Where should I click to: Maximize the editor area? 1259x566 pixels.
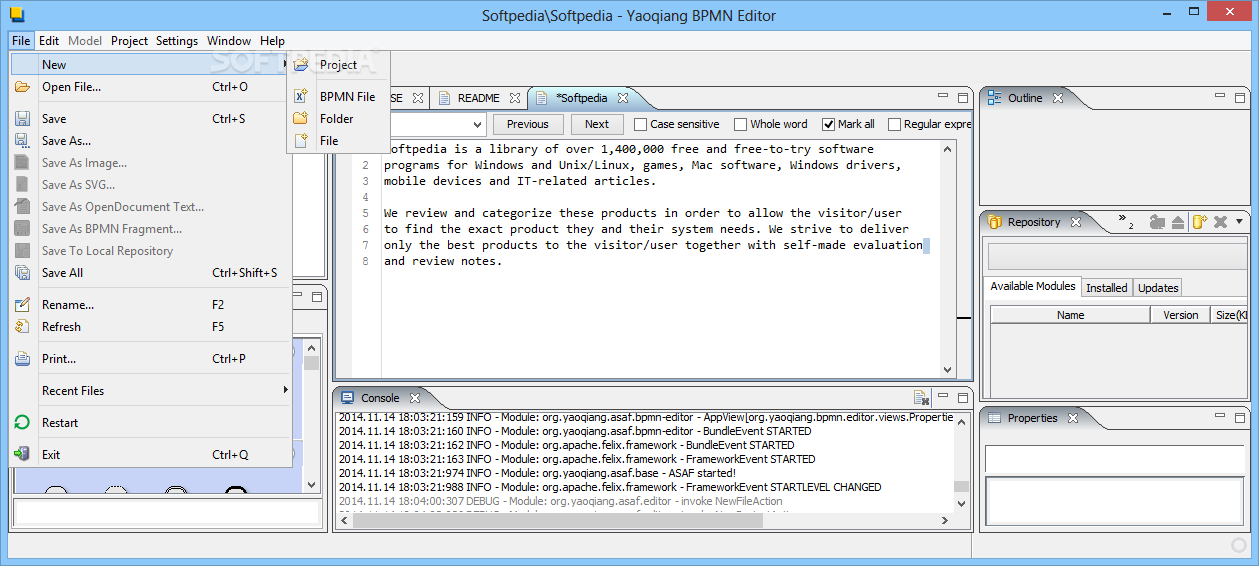[963, 98]
